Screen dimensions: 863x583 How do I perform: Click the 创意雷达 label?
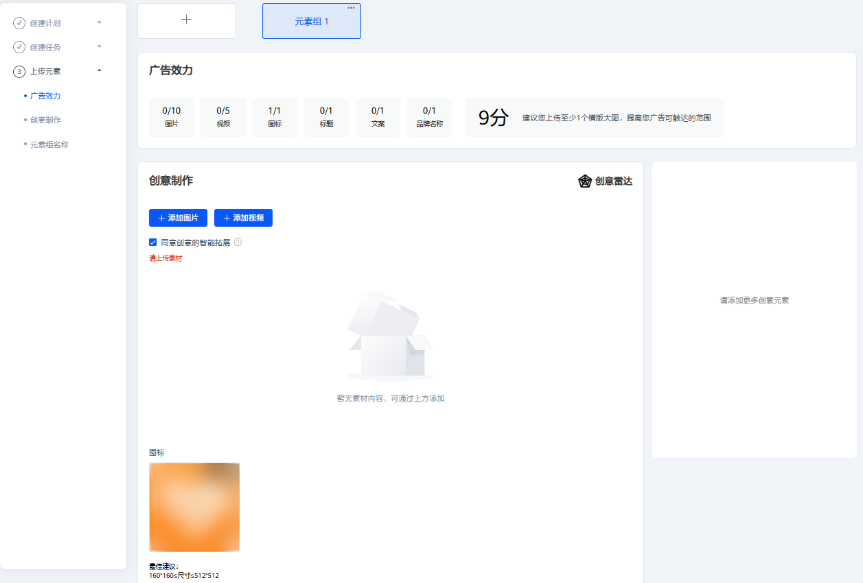click(x=614, y=181)
